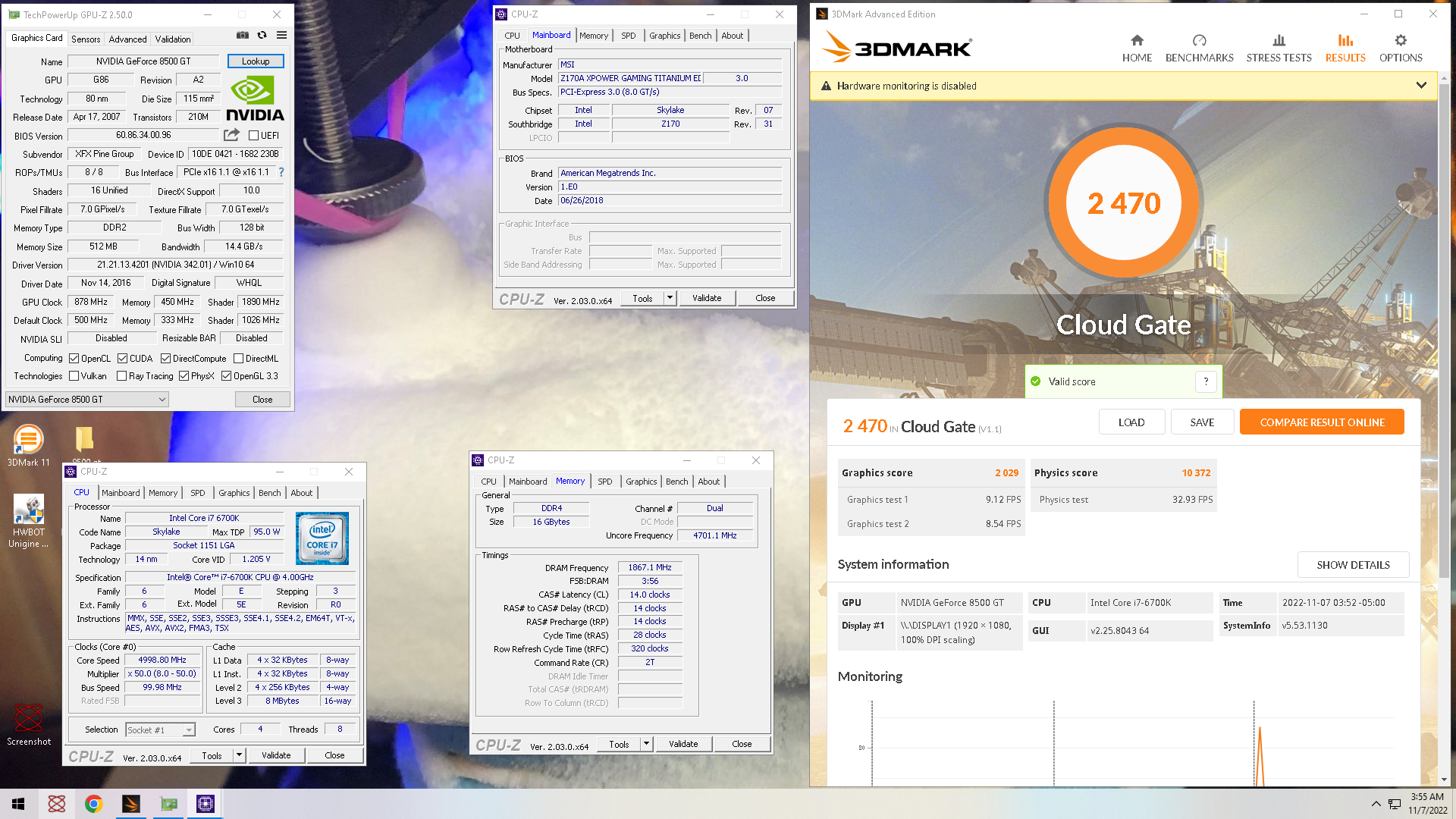The width and height of the screenshot is (1456, 819).
Task: Open the Socket #1 selection dropdown
Action: tap(161, 730)
